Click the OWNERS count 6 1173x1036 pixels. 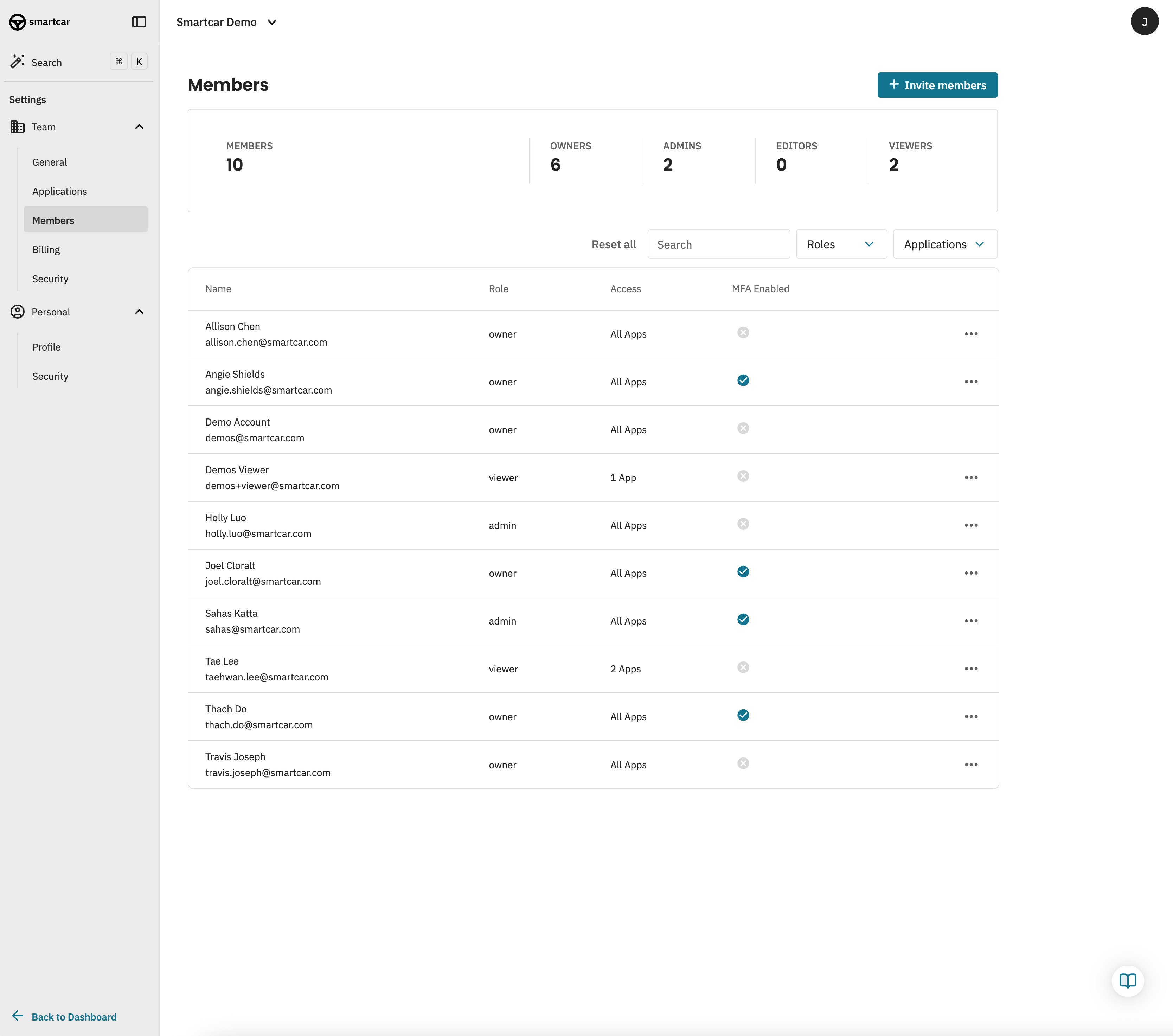pos(555,165)
